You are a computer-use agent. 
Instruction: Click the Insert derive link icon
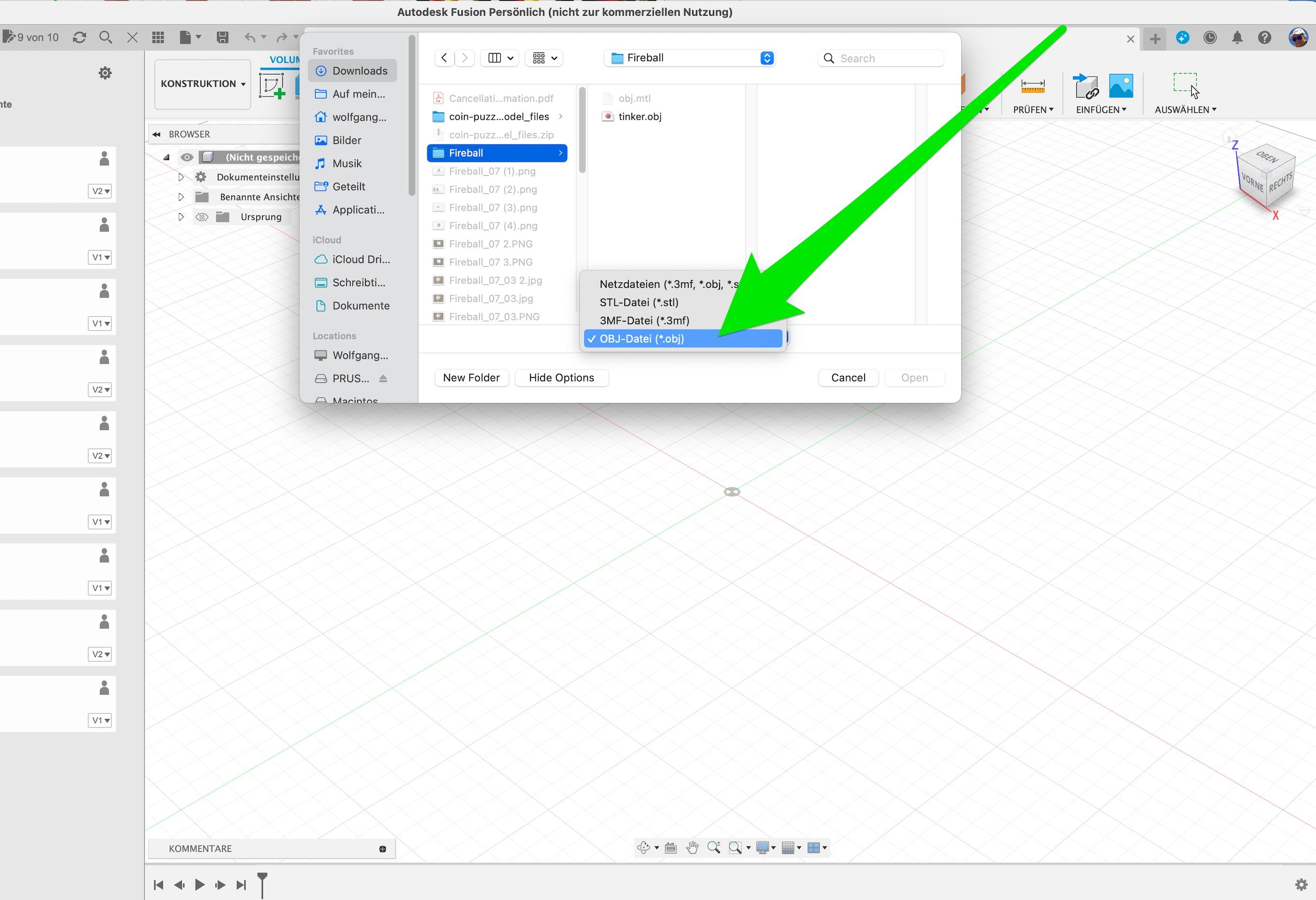pos(1086,86)
